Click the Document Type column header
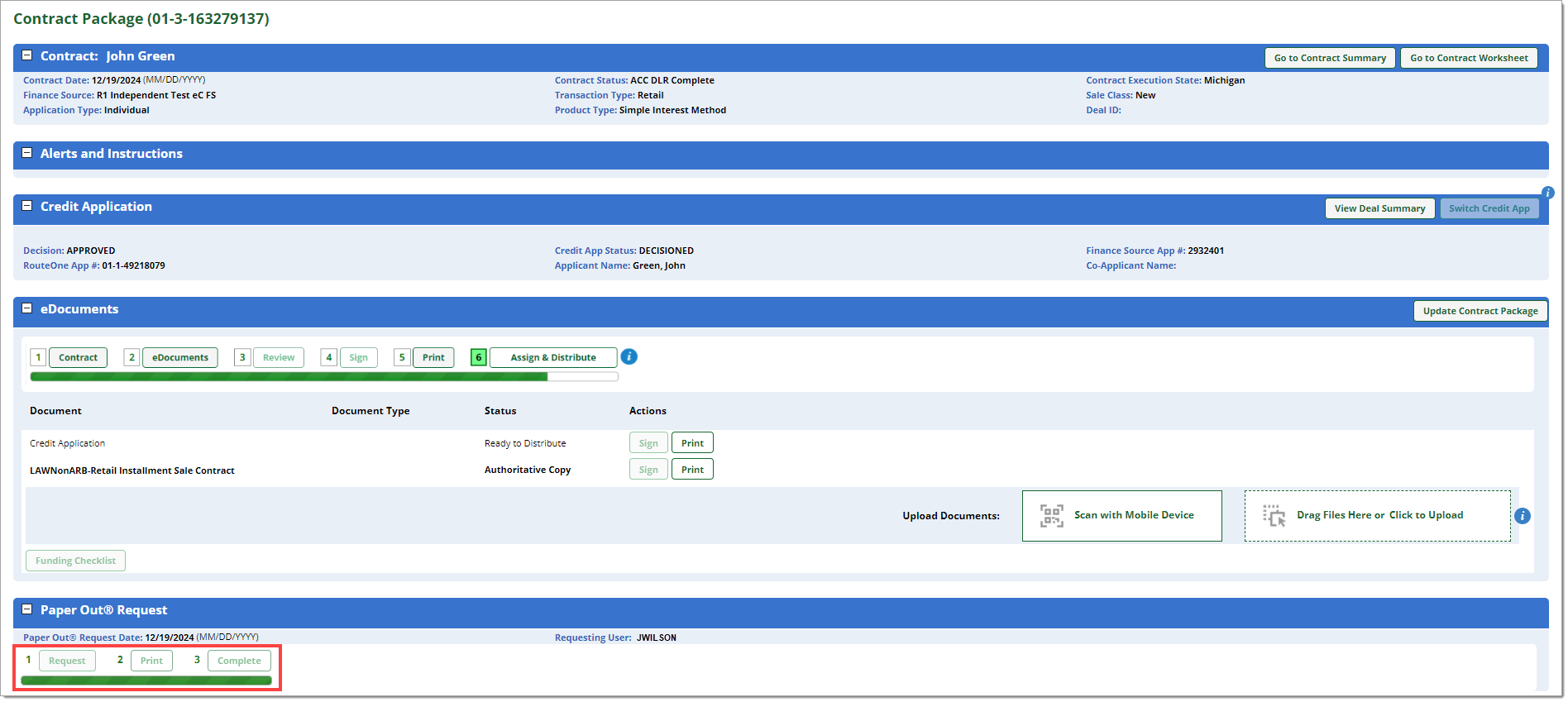This screenshot has width=1568, height=702. click(370, 411)
